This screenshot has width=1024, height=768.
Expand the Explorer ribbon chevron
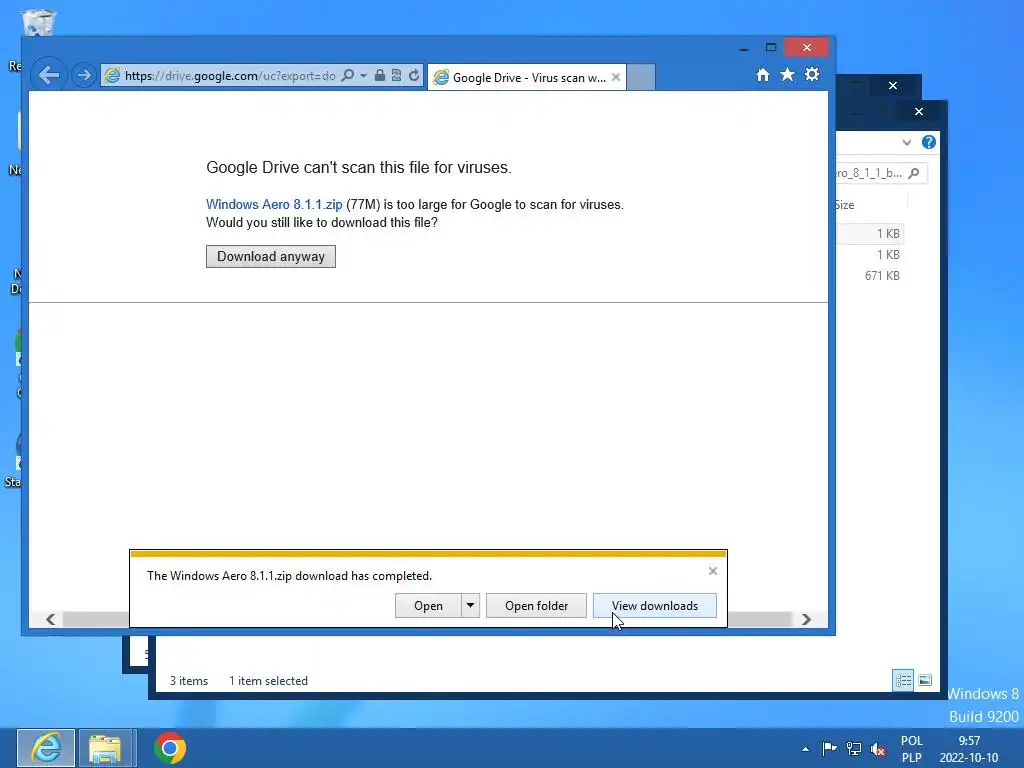click(x=906, y=142)
